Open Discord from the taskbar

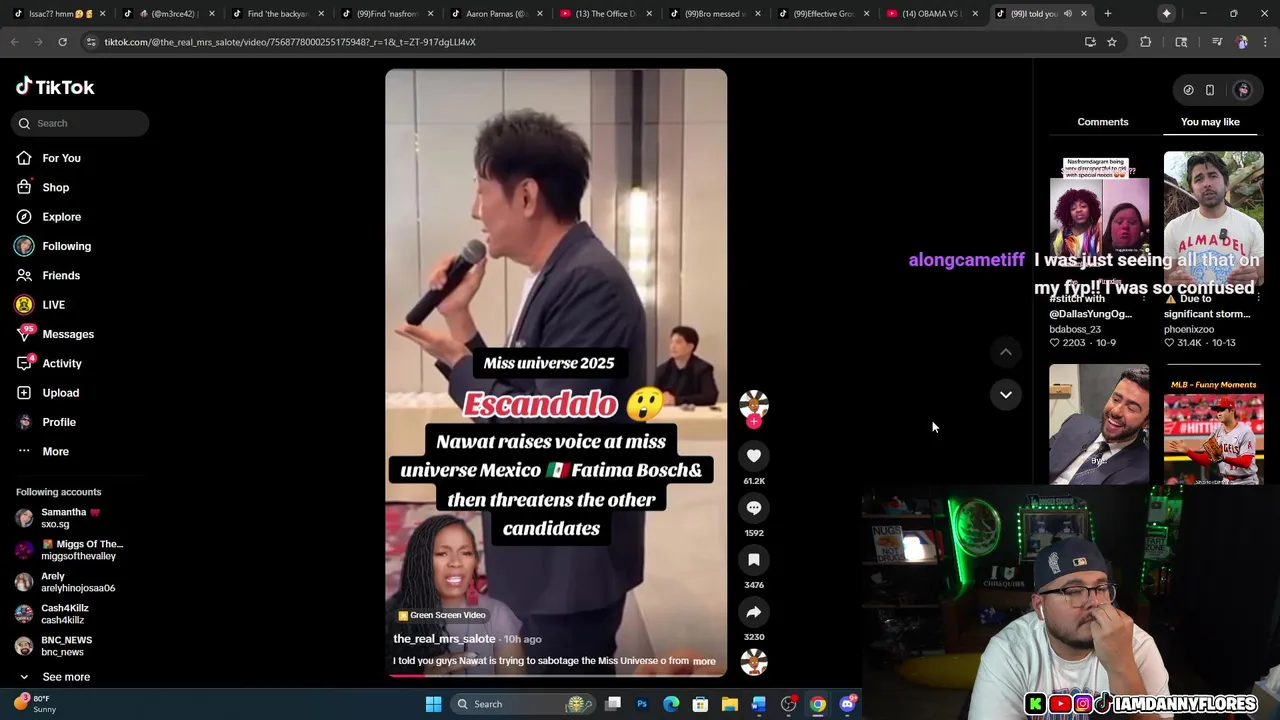click(x=848, y=704)
